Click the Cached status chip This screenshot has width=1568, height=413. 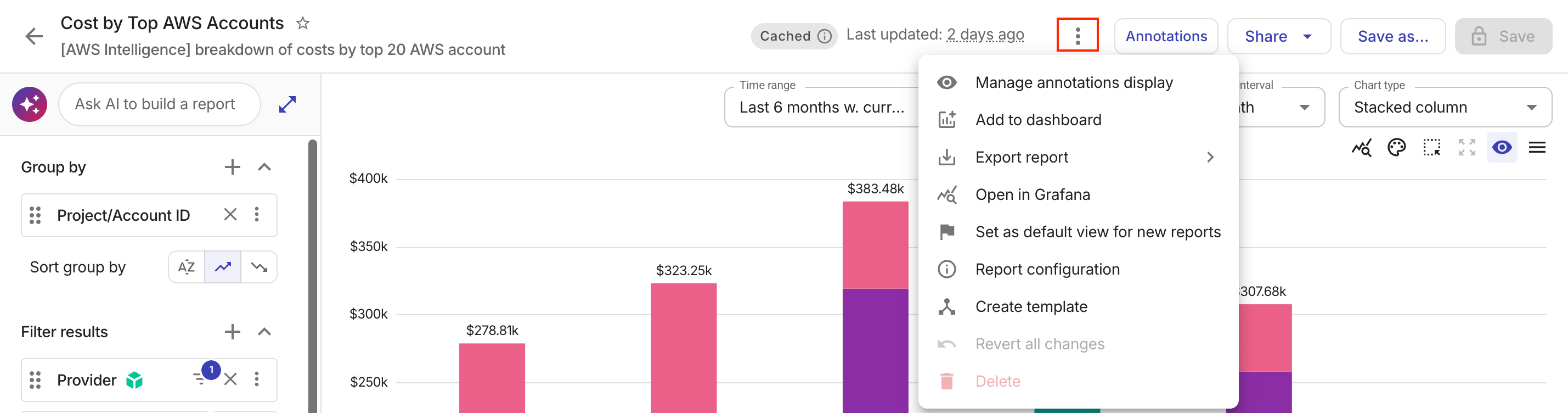[794, 36]
